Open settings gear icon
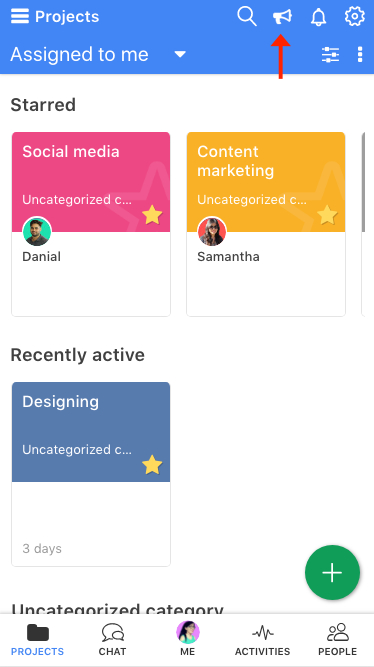Screen dimensions: 374x667 coord(354,17)
